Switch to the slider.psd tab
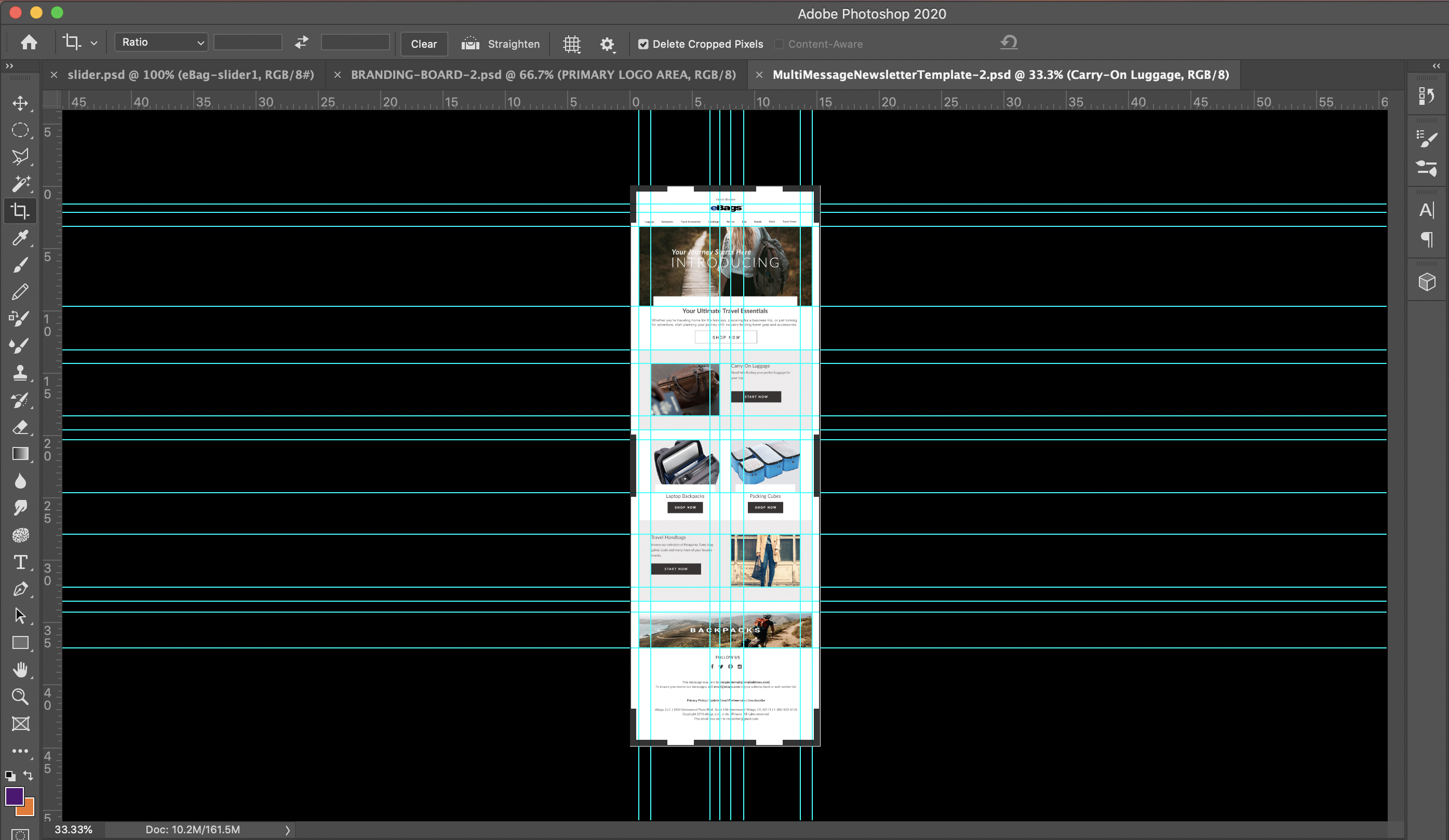 [x=190, y=75]
